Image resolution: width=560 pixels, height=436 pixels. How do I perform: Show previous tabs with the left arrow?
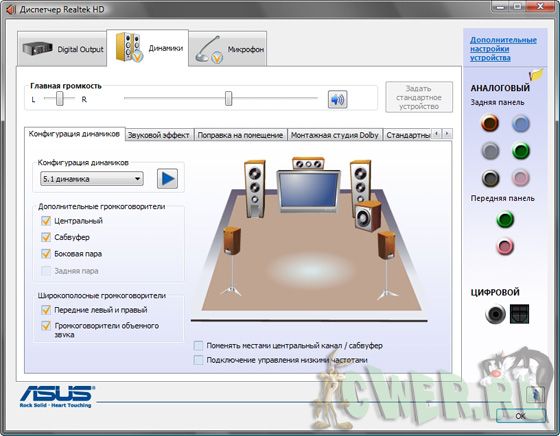coord(436,134)
